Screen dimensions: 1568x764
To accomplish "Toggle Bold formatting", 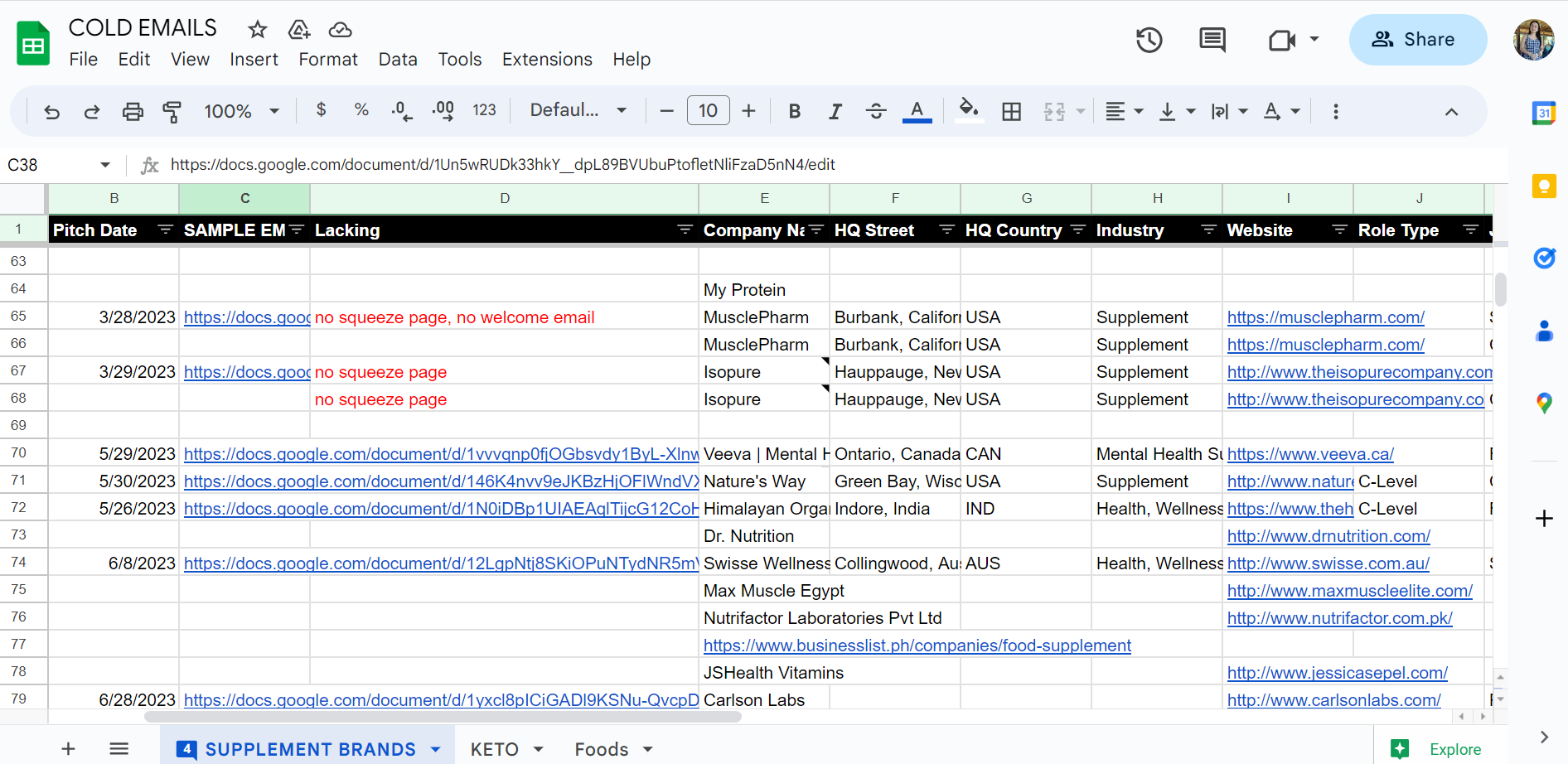I will point(795,111).
